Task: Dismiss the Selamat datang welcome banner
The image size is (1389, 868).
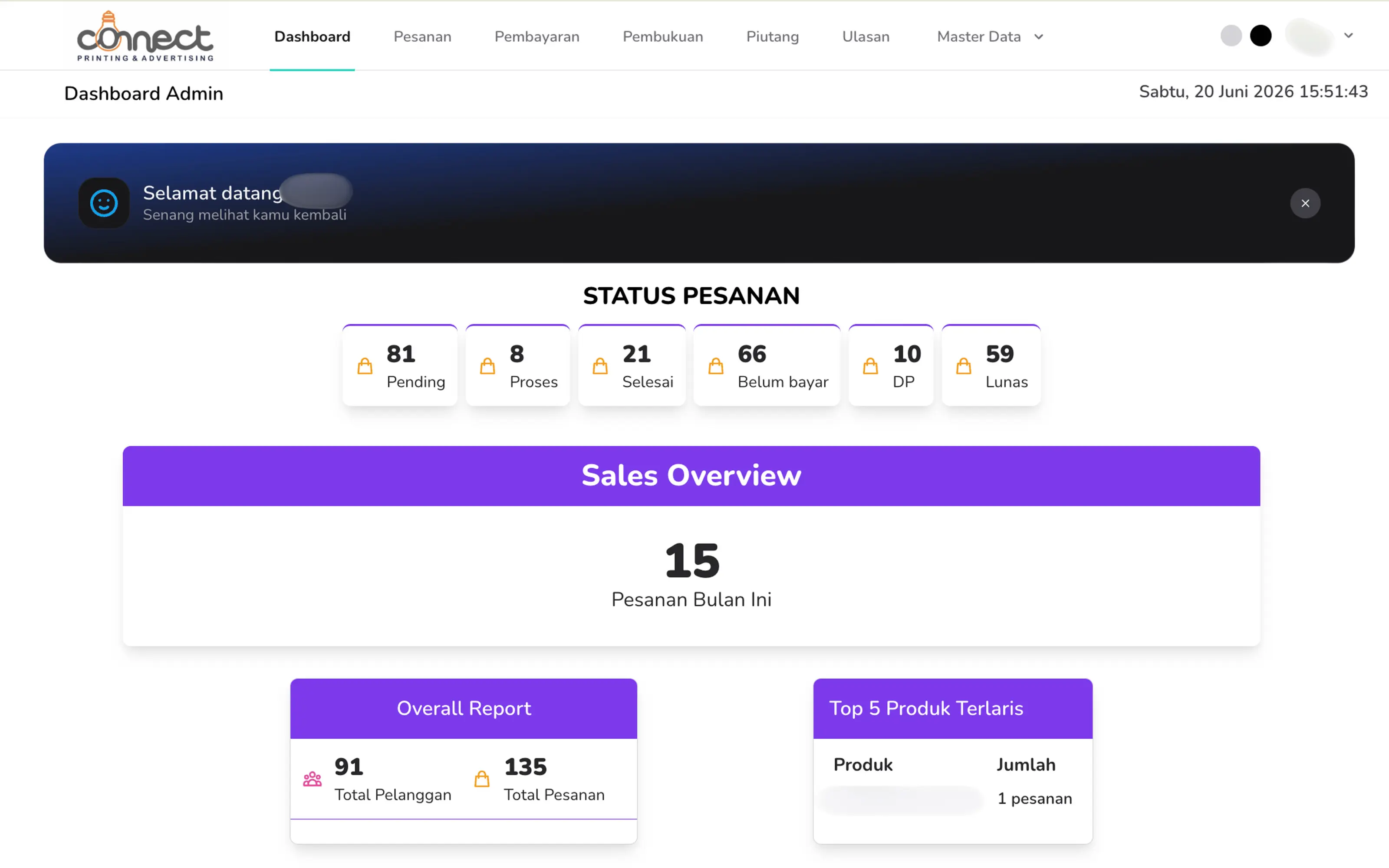Action: coord(1305,203)
